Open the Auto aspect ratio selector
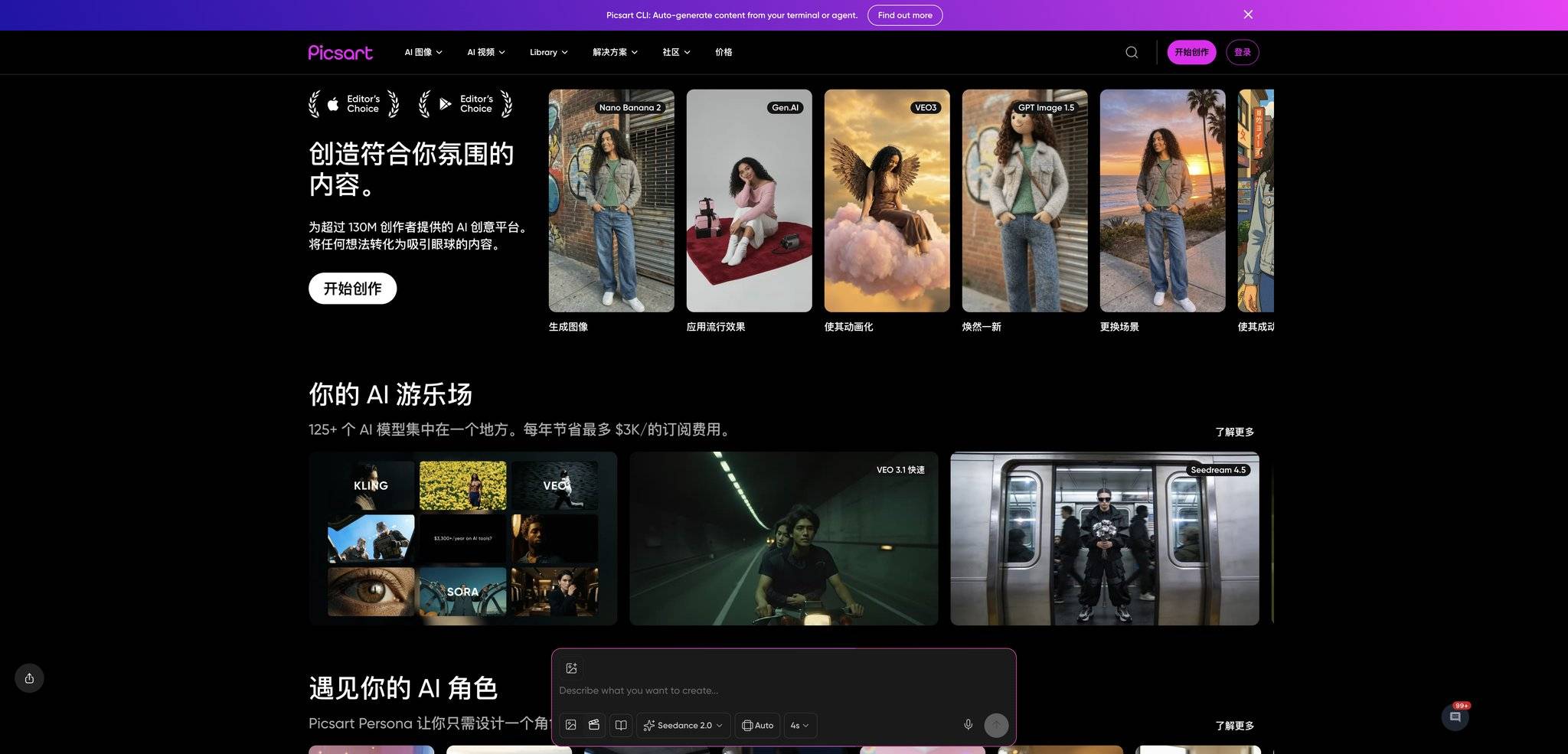 757,725
